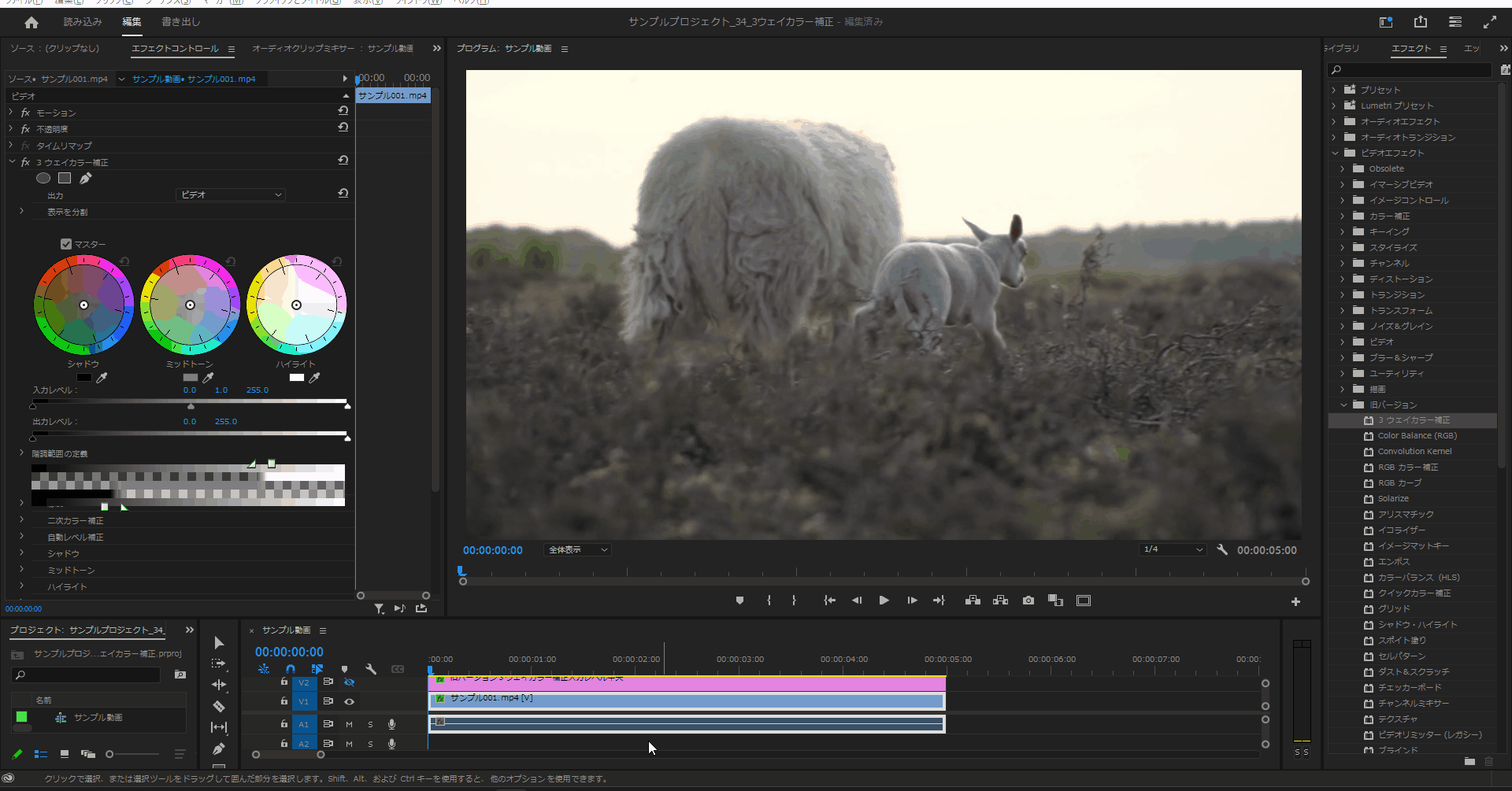Viewport: 1512px width, 791px height.
Task: Solo the A1 audio track
Action: tap(370, 724)
